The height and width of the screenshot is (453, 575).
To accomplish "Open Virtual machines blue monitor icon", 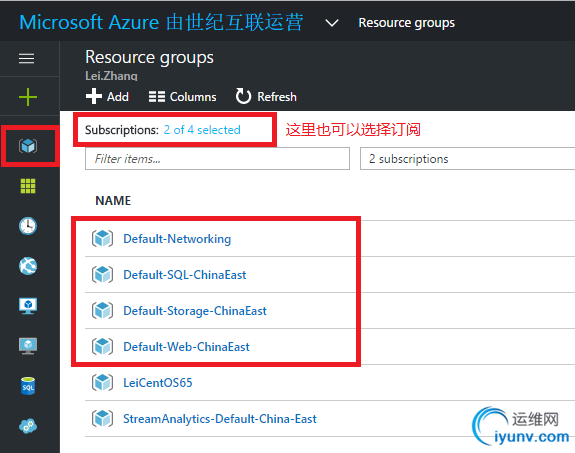I will tap(28, 306).
